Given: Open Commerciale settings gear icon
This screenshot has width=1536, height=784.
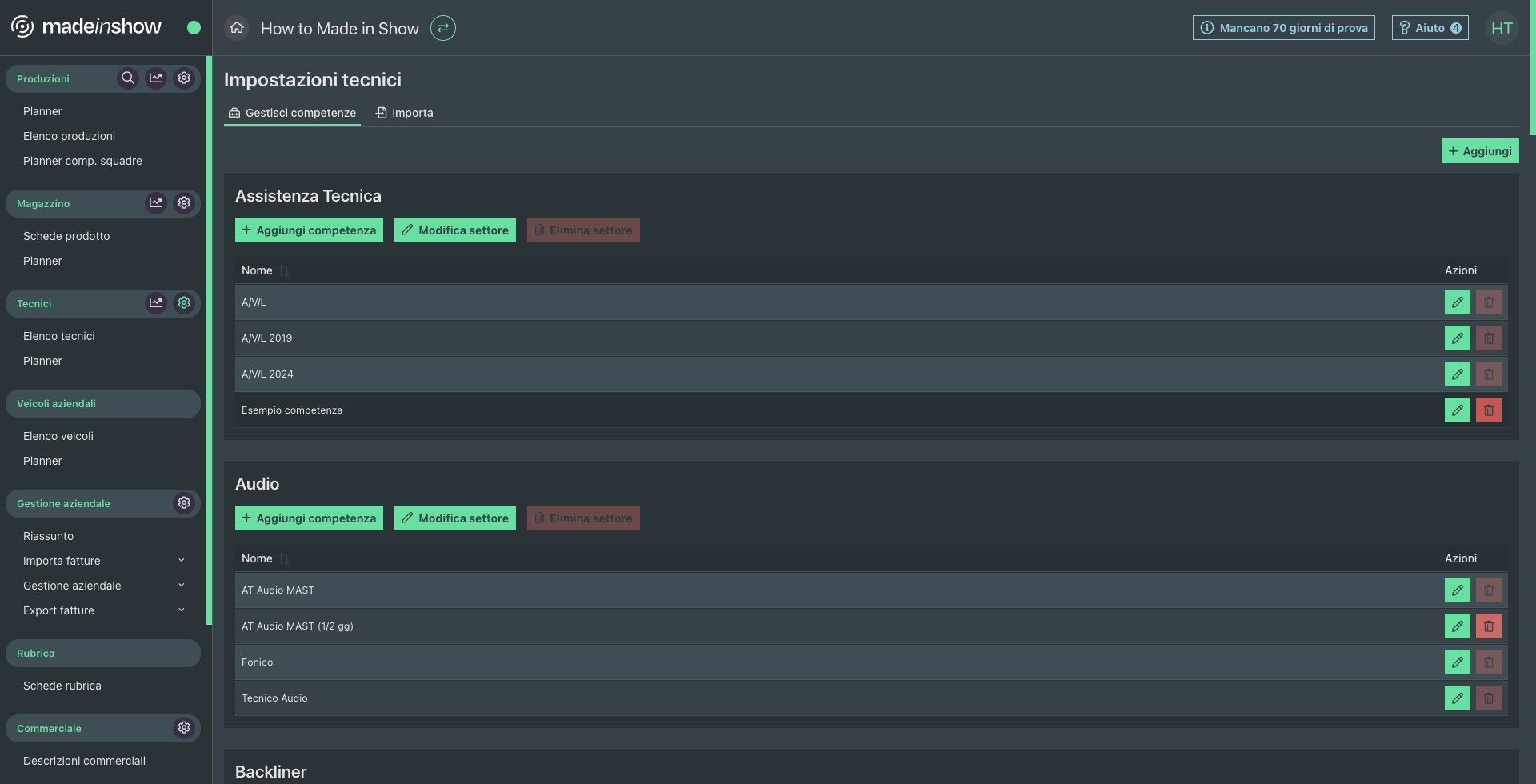Looking at the screenshot, I should pos(184,728).
